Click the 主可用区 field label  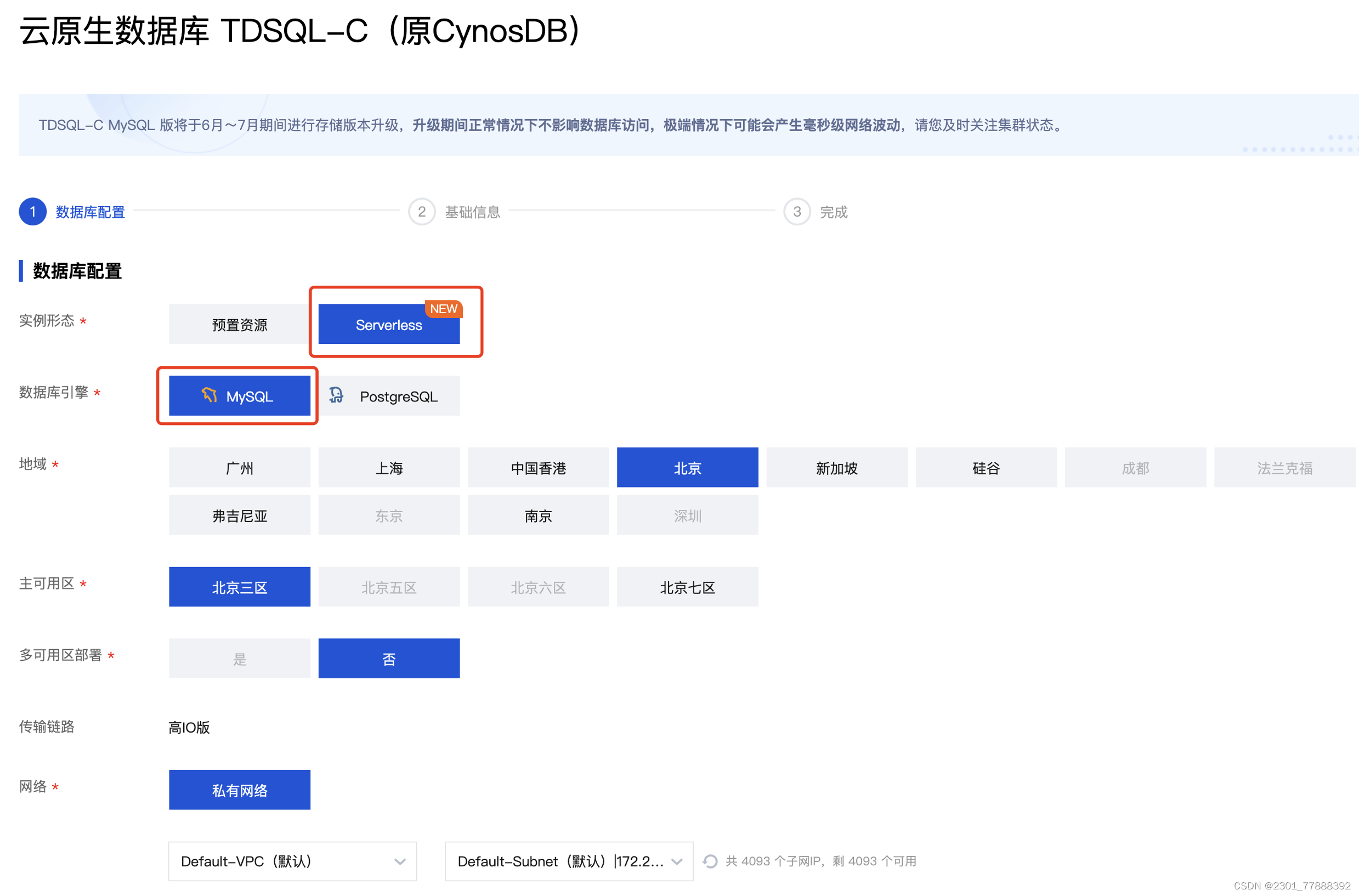click(x=47, y=583)
